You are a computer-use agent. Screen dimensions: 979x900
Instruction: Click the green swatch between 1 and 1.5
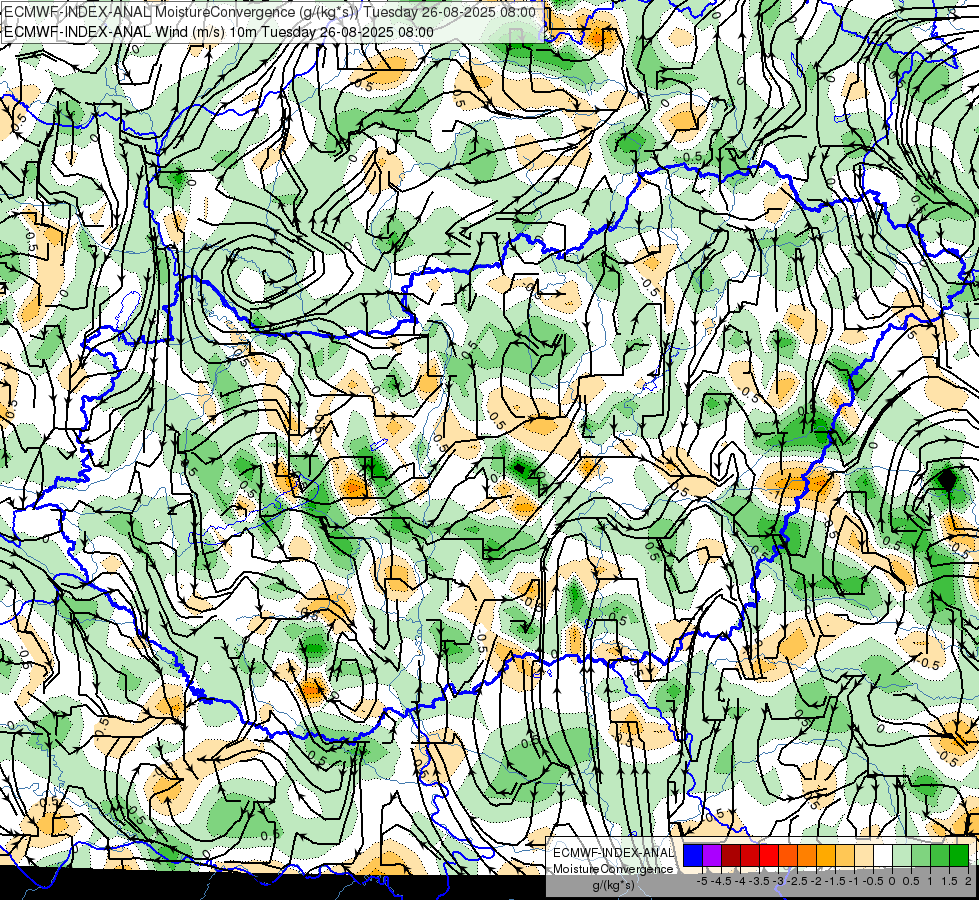pos(940,855)
